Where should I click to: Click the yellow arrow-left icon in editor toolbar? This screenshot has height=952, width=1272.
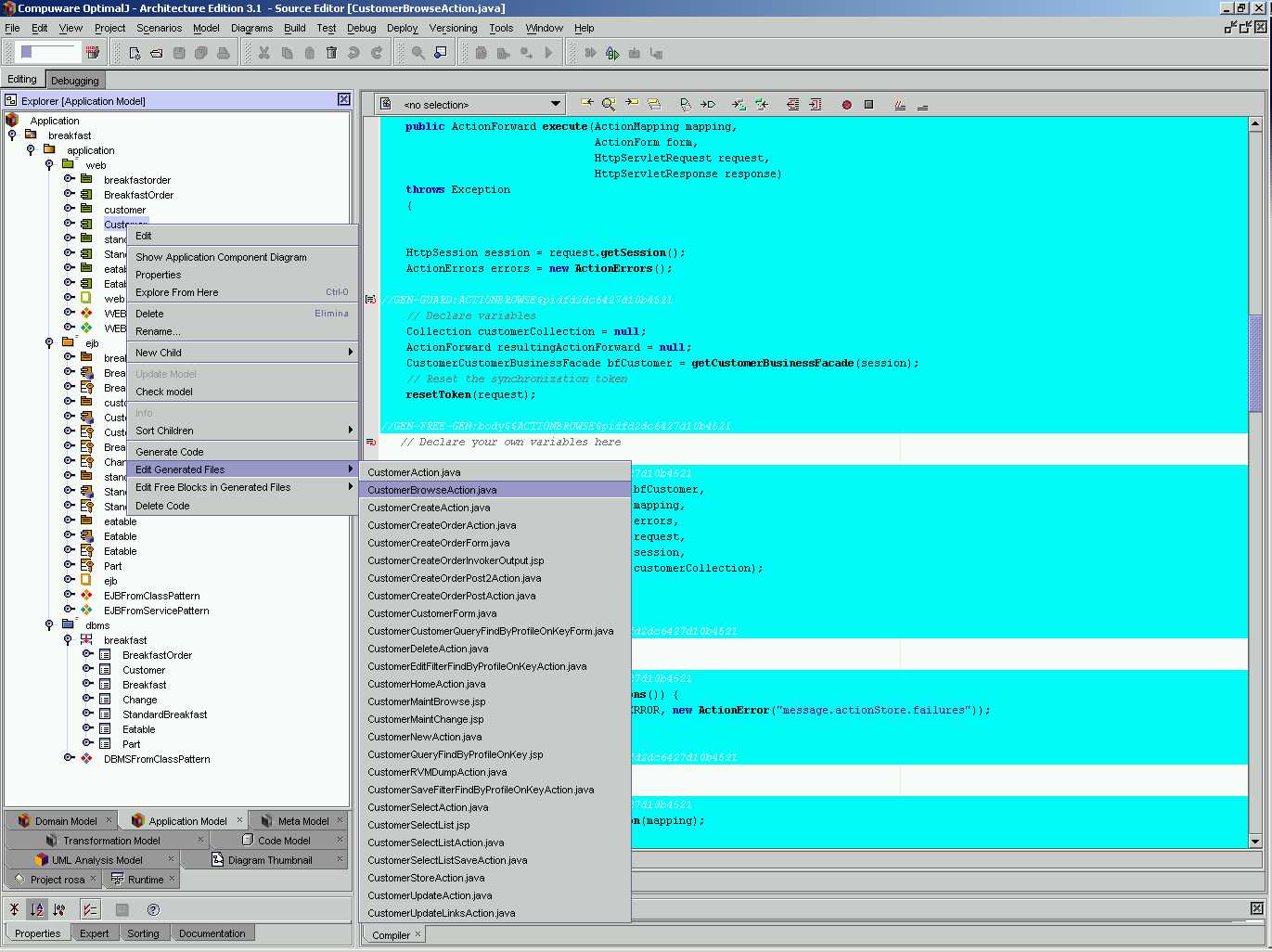(x=586, y=104)
